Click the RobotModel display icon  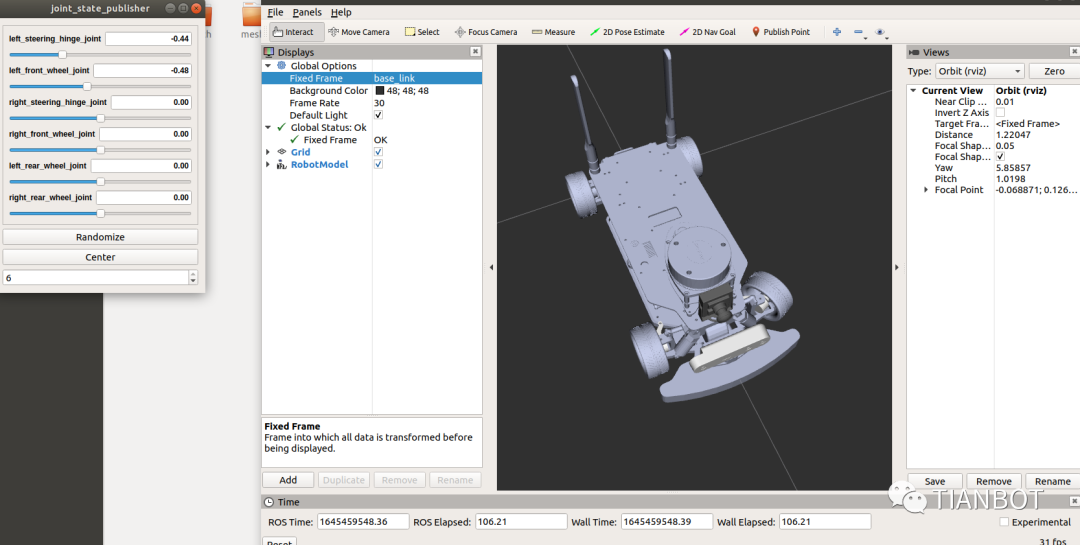tap(281, 164)
